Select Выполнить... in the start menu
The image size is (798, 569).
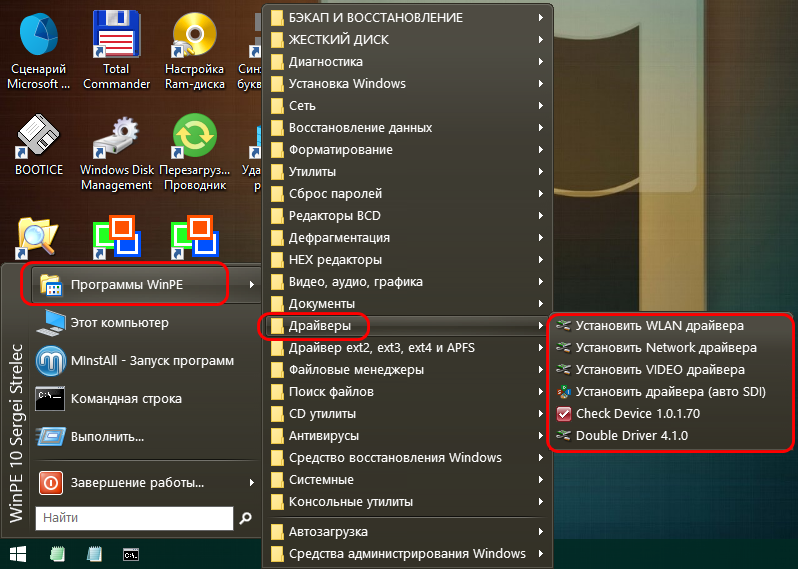[x=147, y=437]
